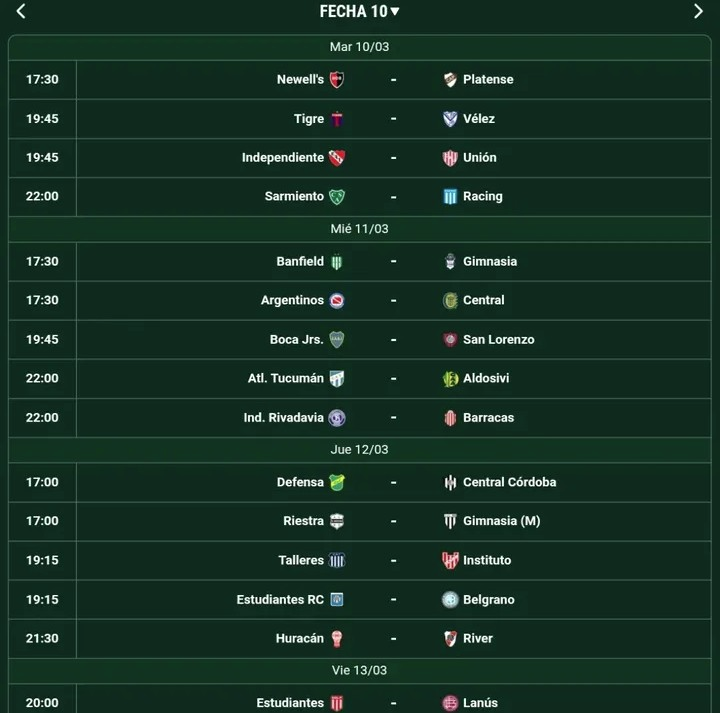This screenshot has height=713, width=720.
Task: Select the 22:00 Sarmiento match time
Action: coord(42,197)
